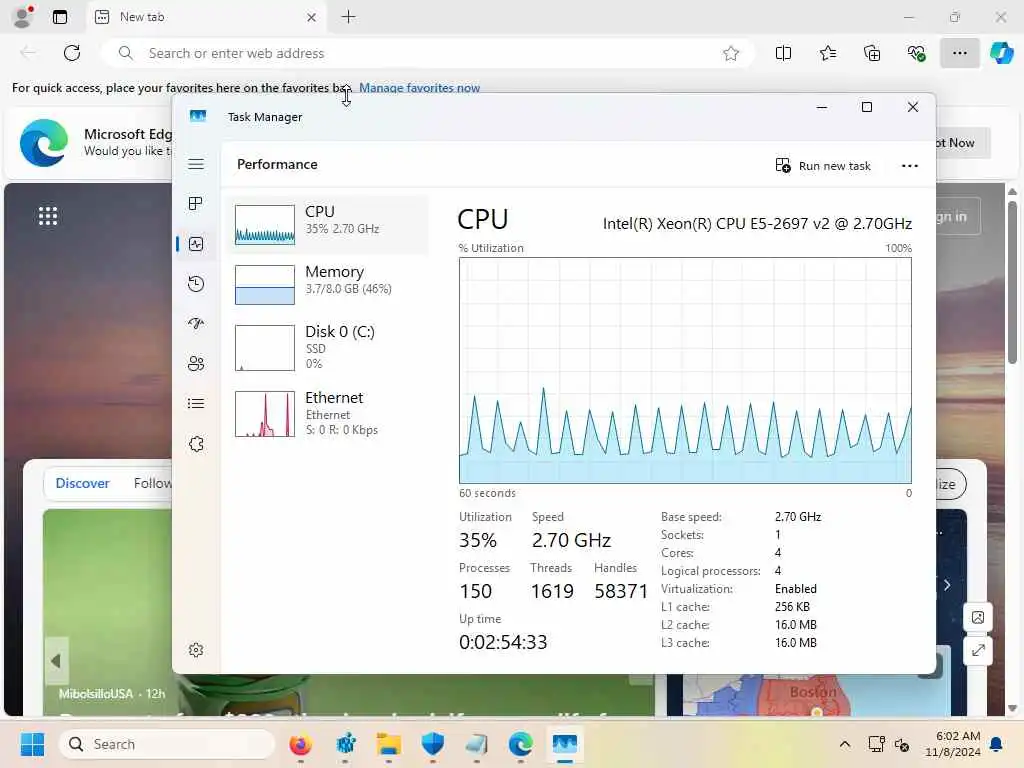This screenshot has height=768, width=1024.
Task: Show hidden system tray icons chevron
Action: tap(844, 744)
